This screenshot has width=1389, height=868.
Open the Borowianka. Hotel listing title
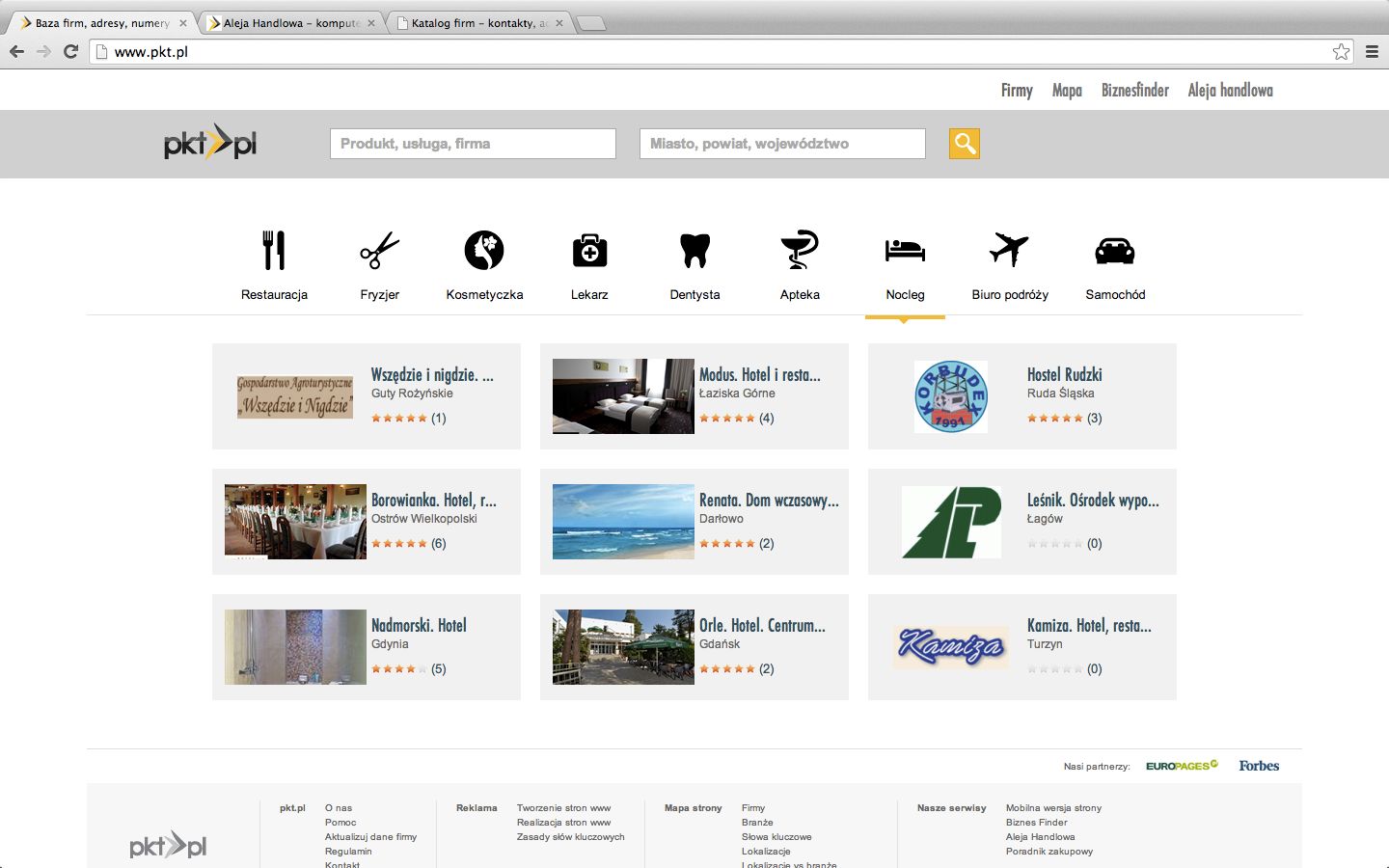point(434,500)
